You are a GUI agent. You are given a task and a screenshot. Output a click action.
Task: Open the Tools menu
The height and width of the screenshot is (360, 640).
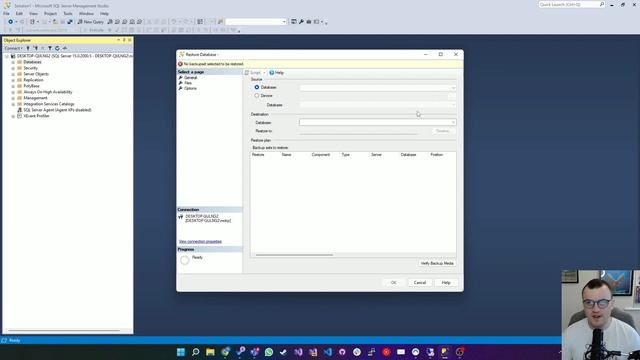[x=68, y=13]
